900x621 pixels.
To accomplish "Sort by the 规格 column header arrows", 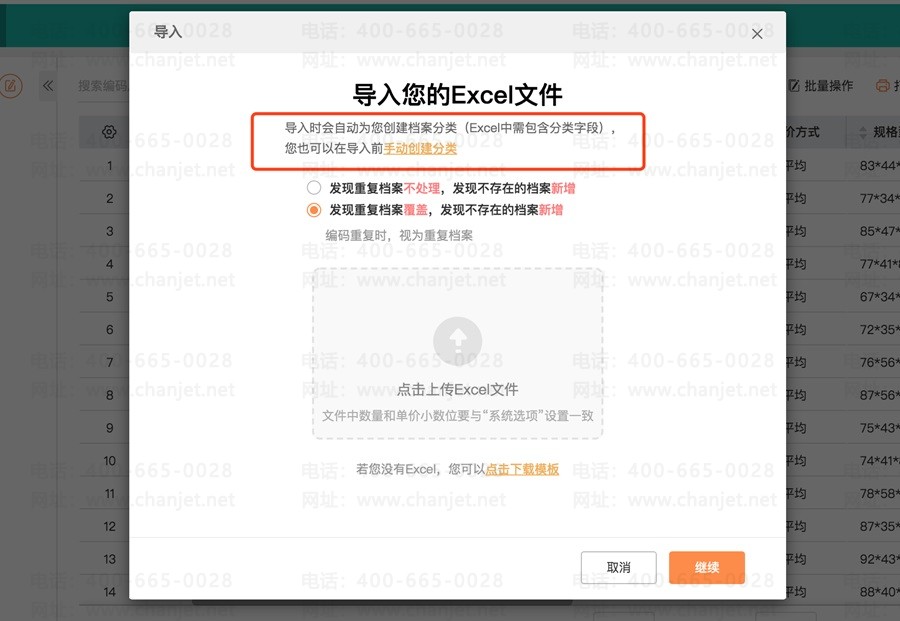I will [863, 133].
